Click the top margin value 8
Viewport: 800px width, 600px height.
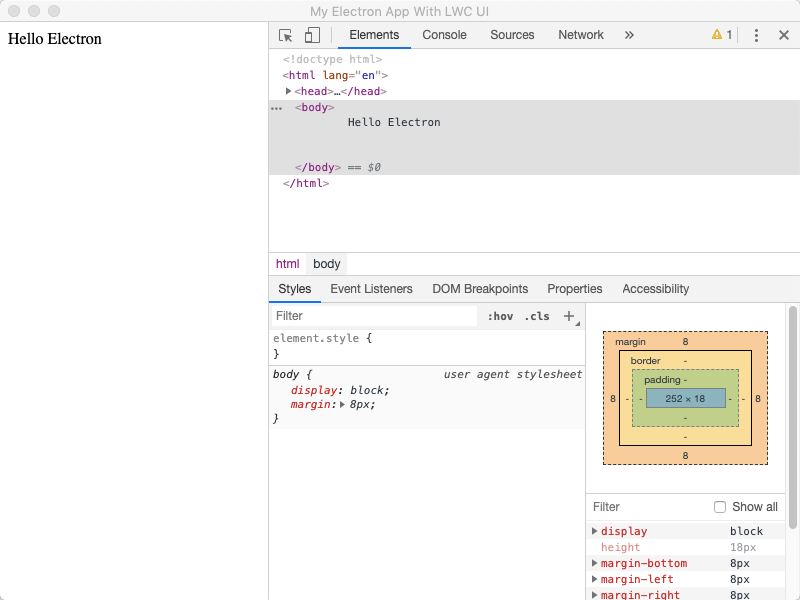685,342
